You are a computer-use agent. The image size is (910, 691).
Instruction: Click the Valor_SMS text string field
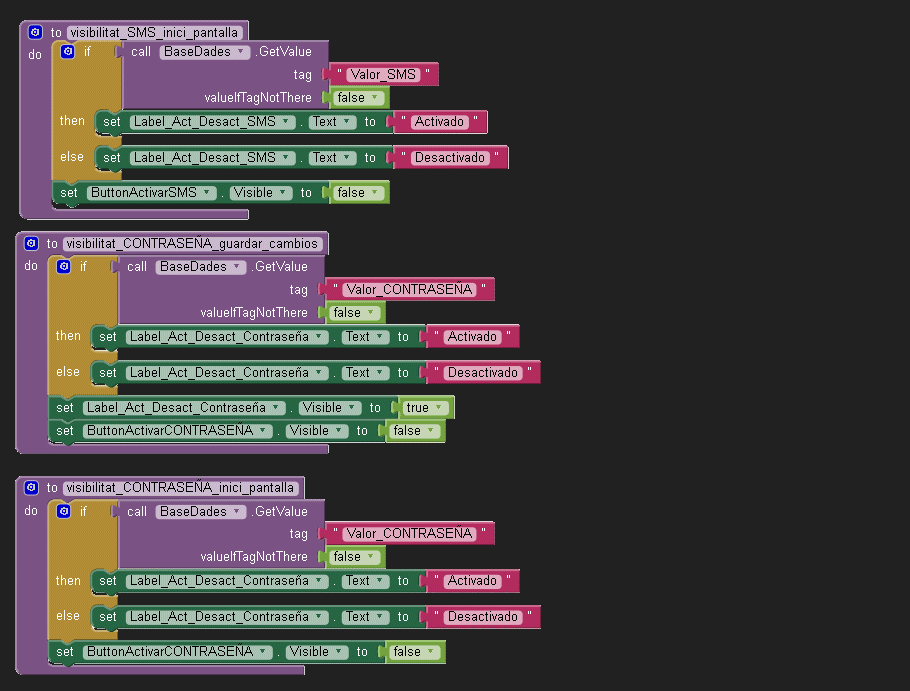coord(384,75)
